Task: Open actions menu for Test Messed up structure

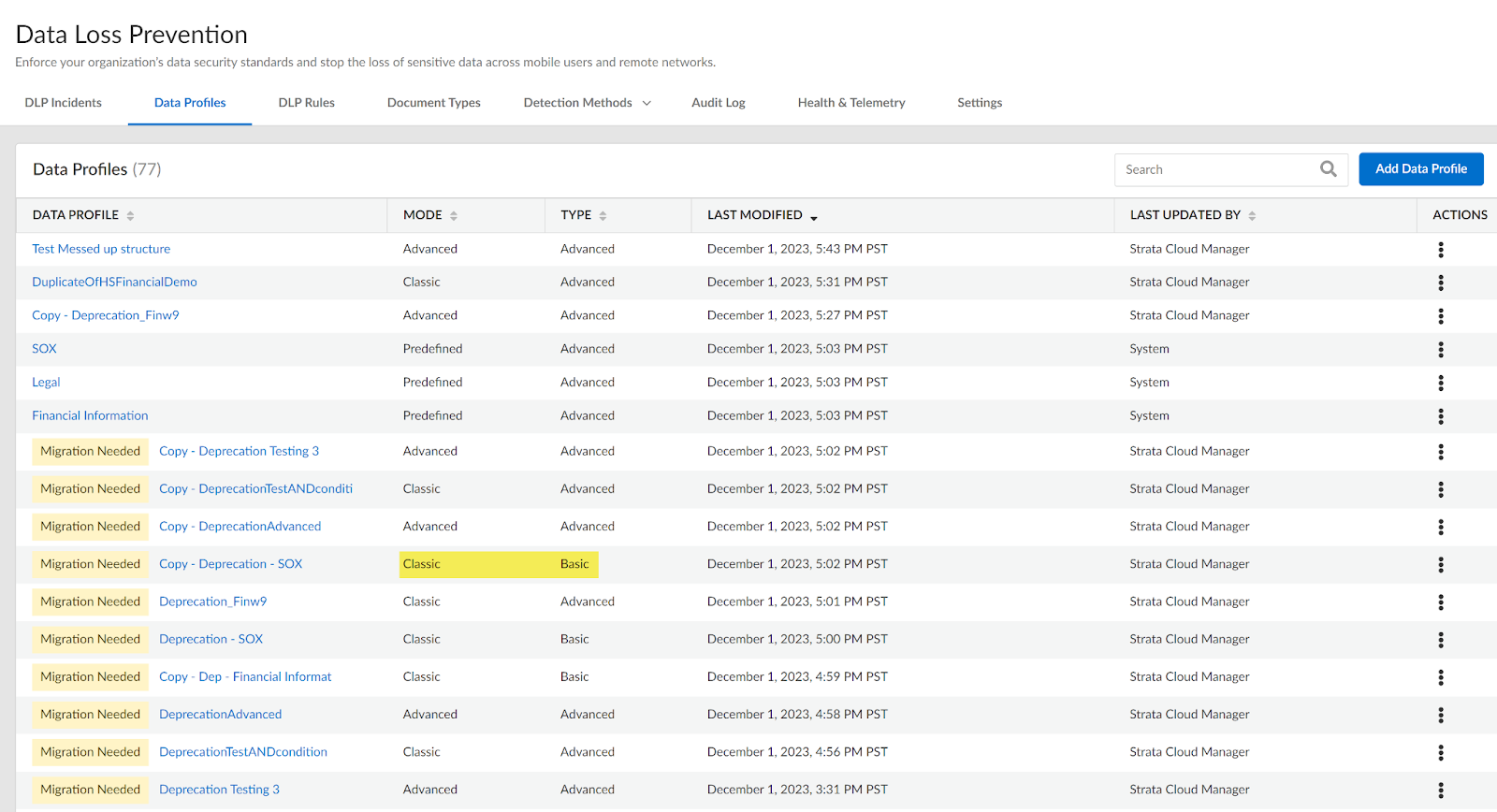Action: [x=1441, y=250]
